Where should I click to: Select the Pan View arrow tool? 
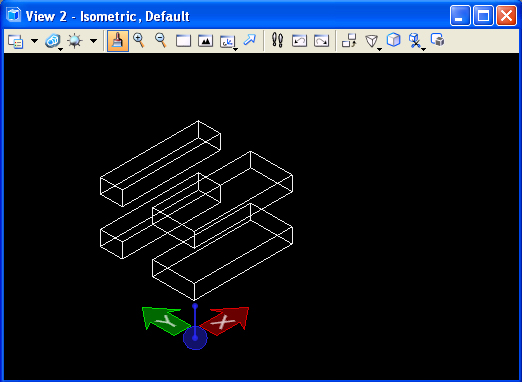[249, 40]
